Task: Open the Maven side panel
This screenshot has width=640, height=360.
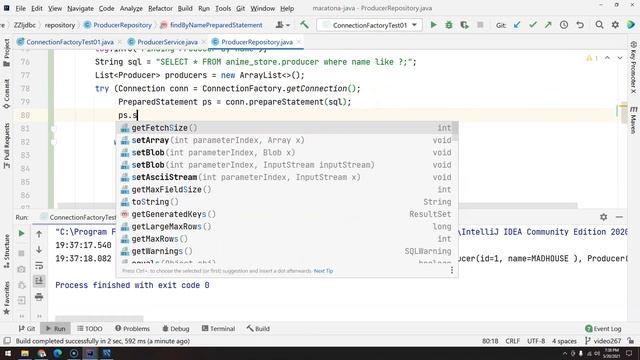Action: coord(633,120)
